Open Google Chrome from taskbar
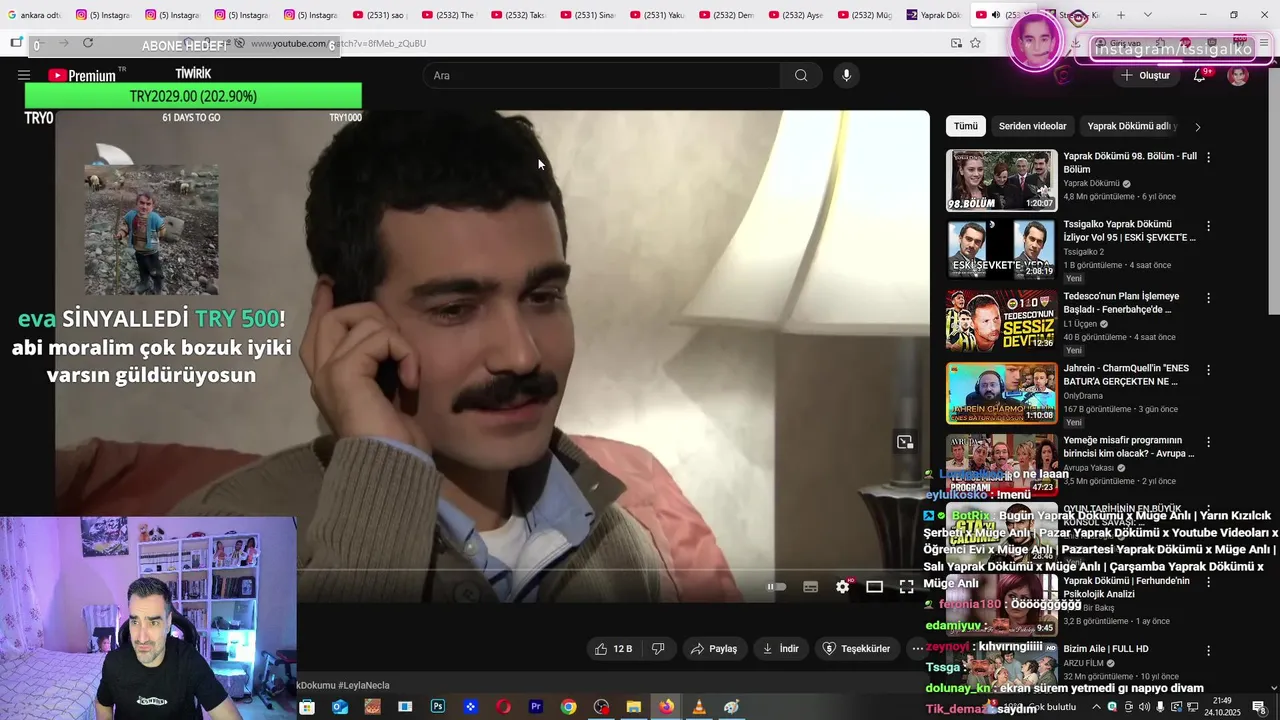Screen dimensions: 1280x720 pos(568,707)
